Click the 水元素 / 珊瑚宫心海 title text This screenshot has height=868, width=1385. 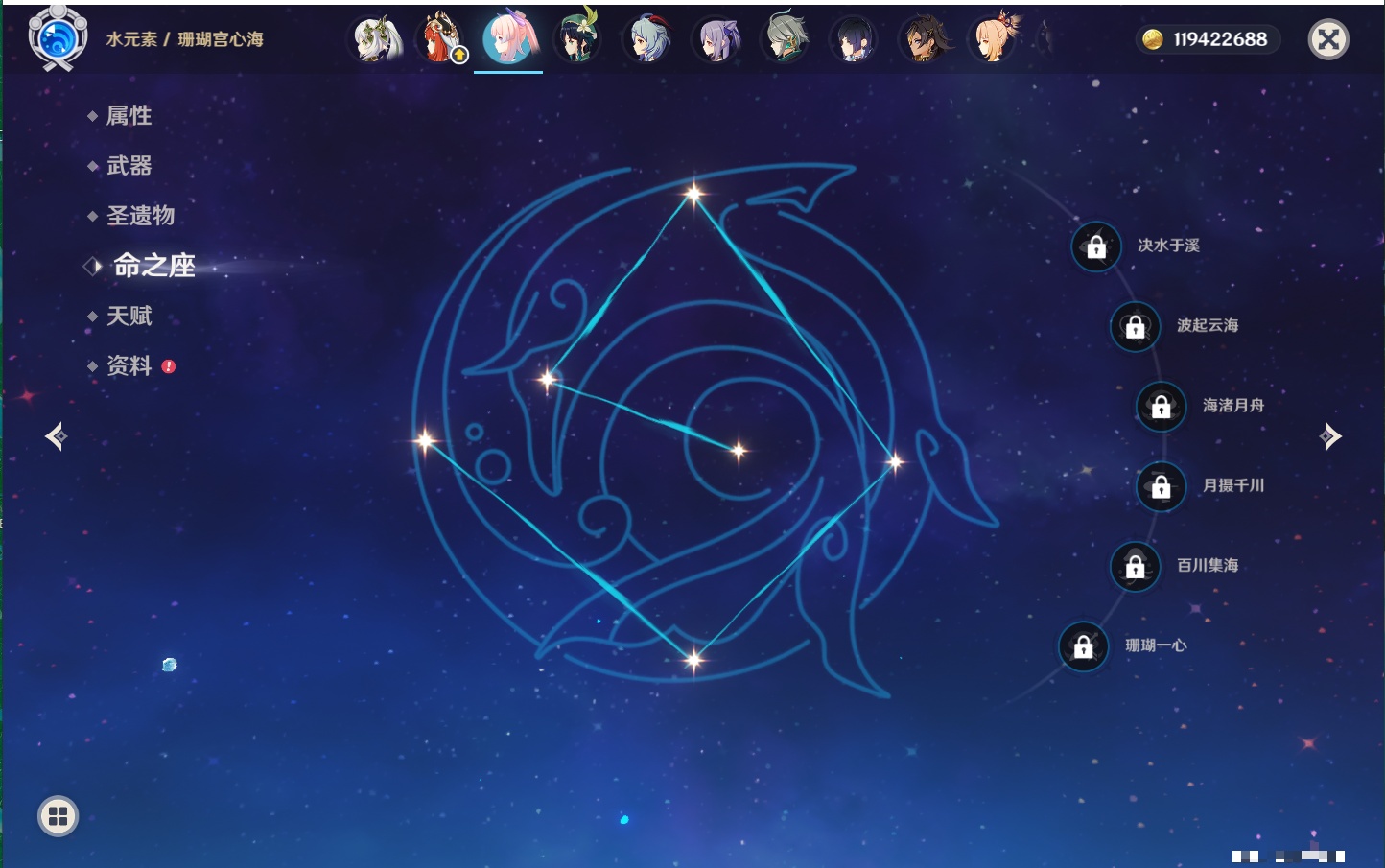184,39
